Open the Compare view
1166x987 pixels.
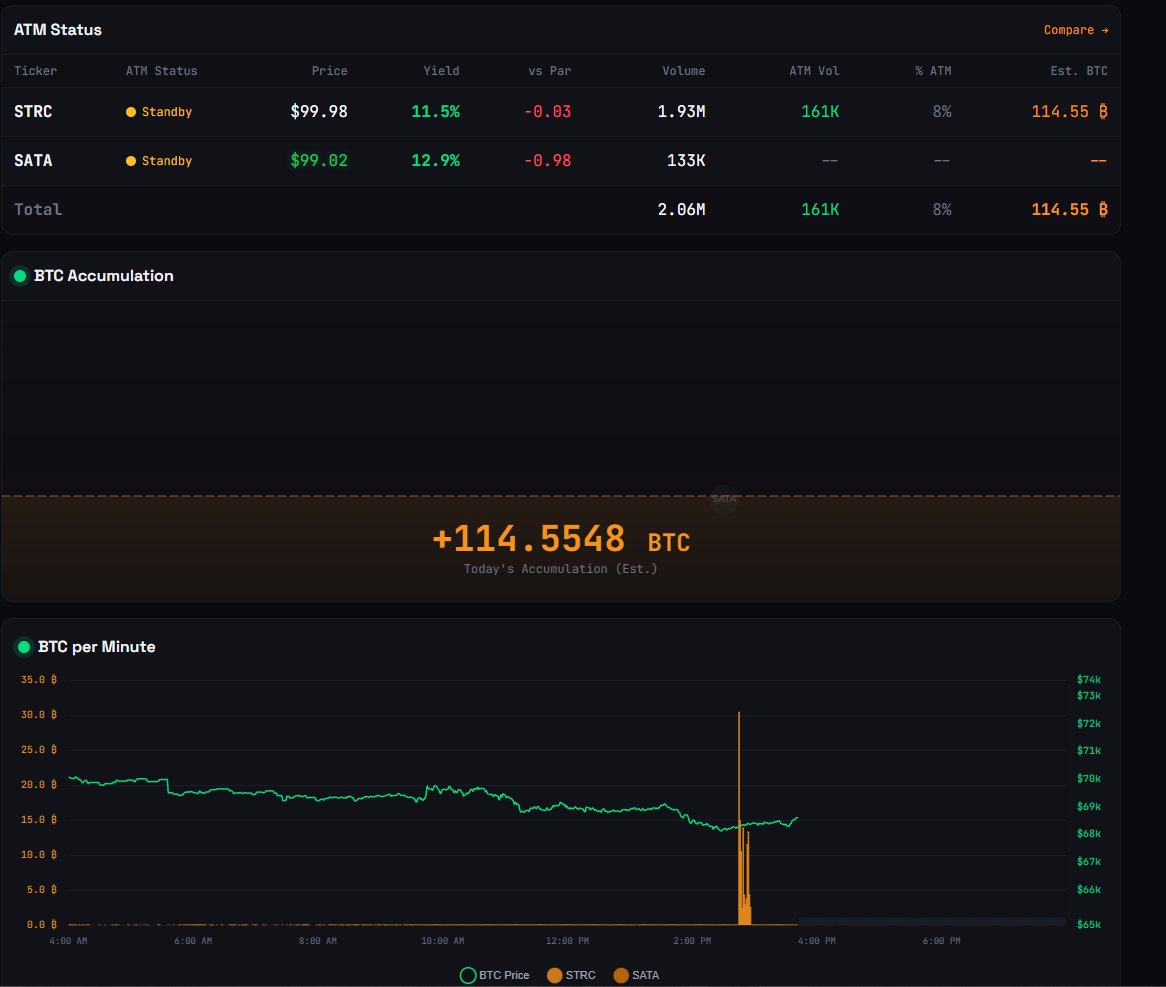(x=1068, y=30)
